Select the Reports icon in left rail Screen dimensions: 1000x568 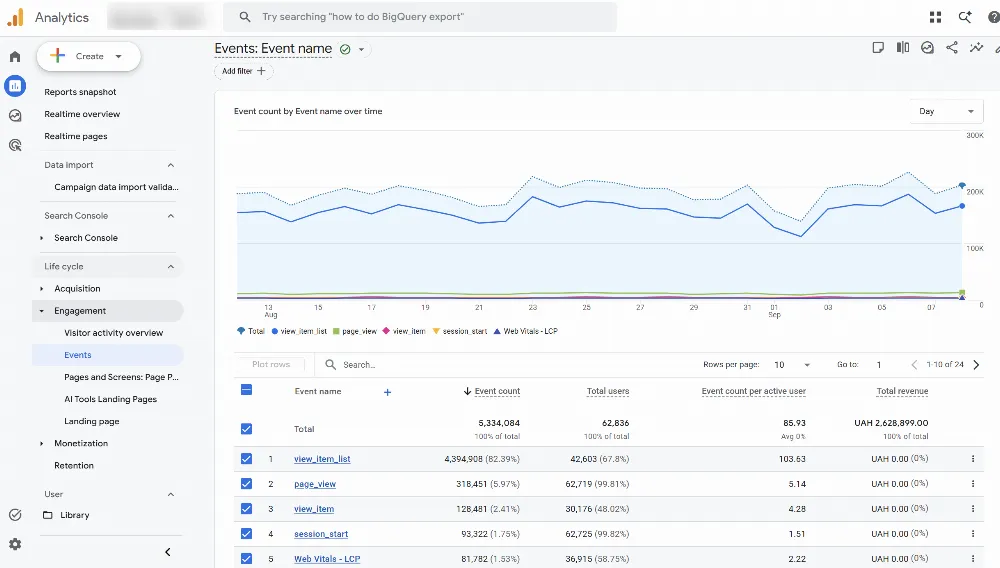pyautogui.click(x=15, y=85)
